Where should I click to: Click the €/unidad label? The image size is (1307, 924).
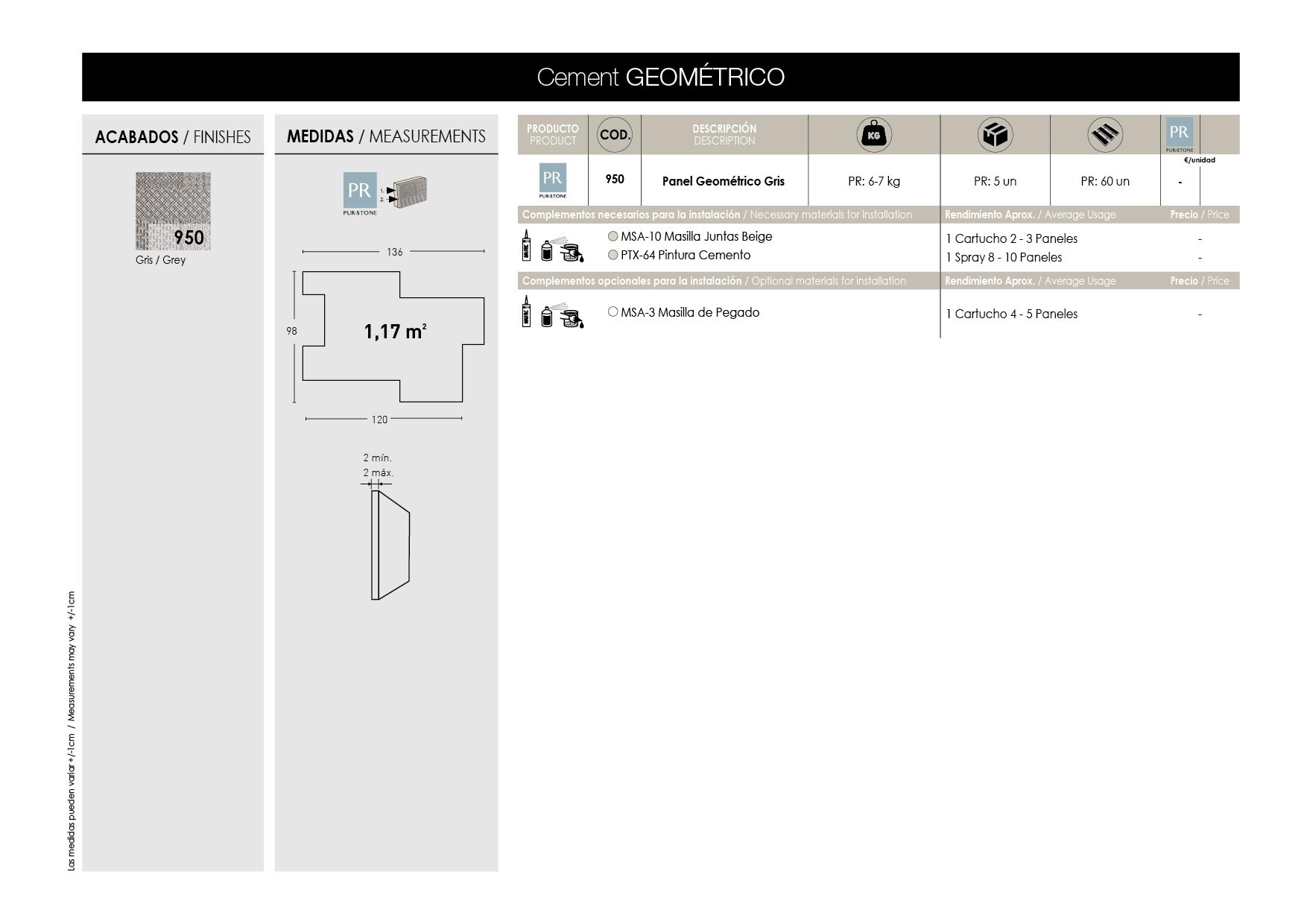pyautogui.click(x=1200, y=160)
